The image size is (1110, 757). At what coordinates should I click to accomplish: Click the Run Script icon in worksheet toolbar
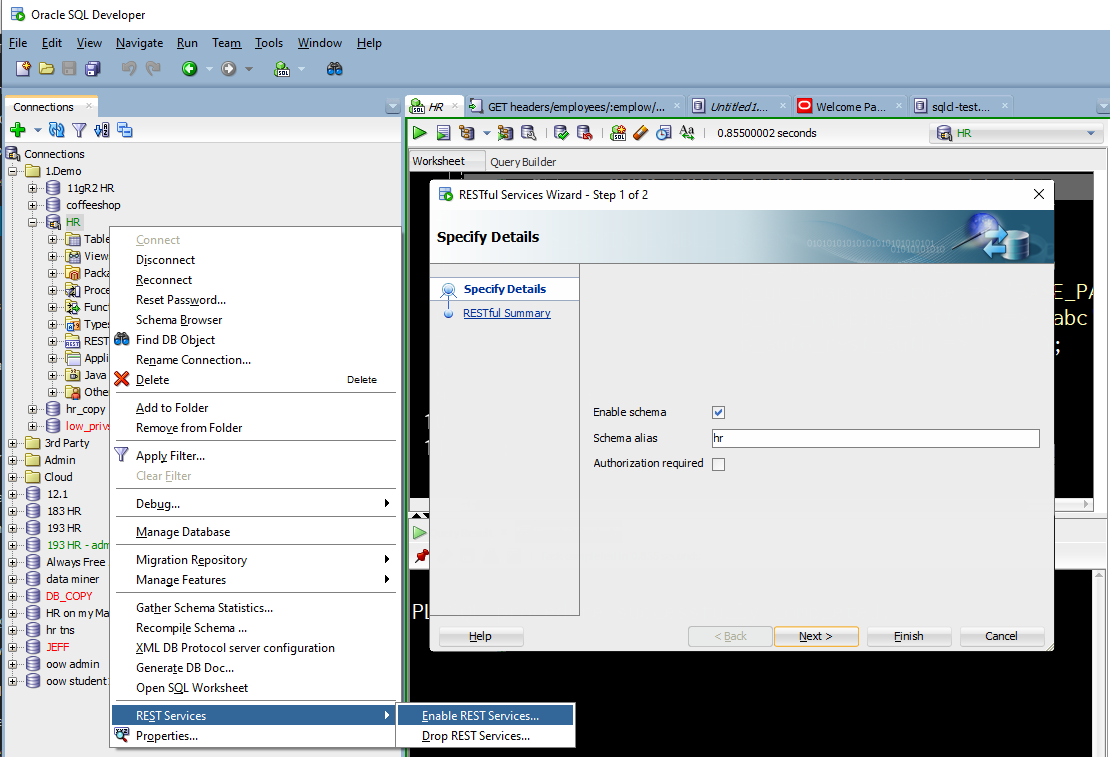pyautogui.click(x=443, y=132)
